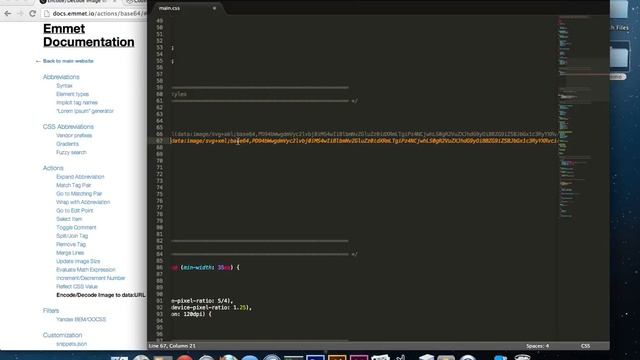Open the Increment/Decrement Number page
The image size is (640, 360).
pyautogui.click(x=91, y=278)
